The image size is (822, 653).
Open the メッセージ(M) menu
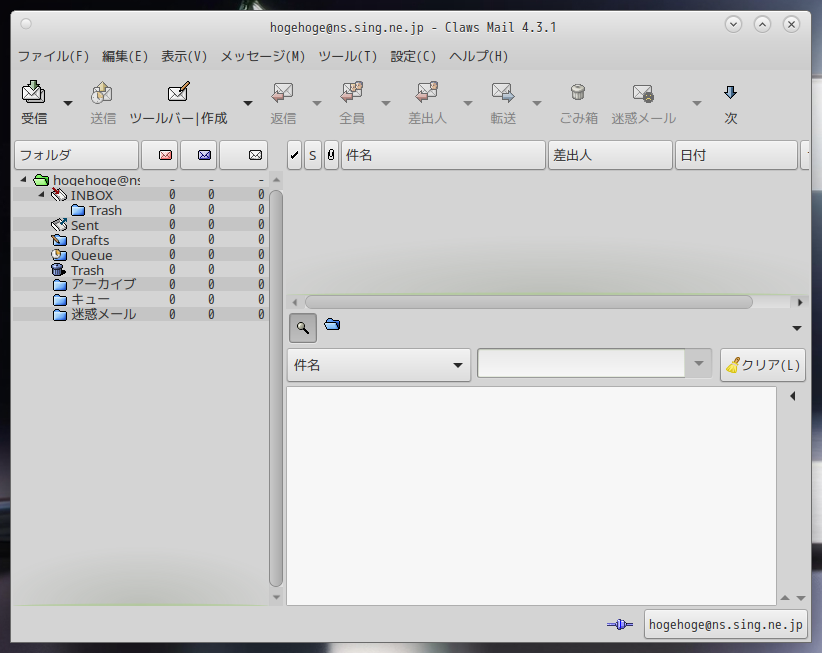click(x=263, y=56)
